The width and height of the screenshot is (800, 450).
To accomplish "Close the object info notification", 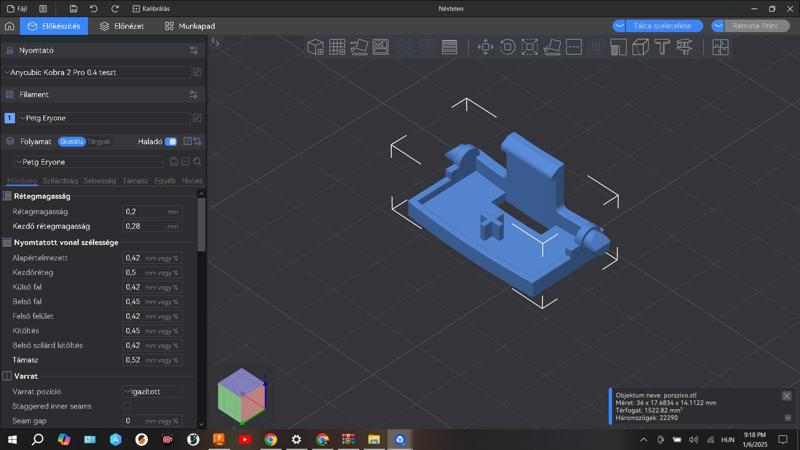I will 787,396.
